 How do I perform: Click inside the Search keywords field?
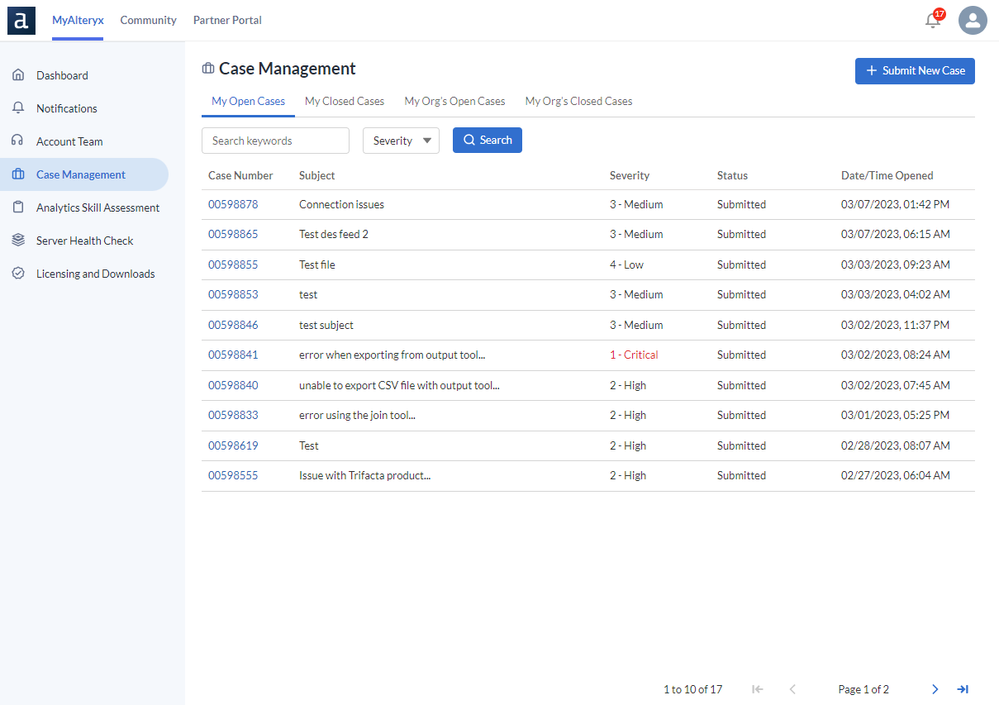pos(275,140)
